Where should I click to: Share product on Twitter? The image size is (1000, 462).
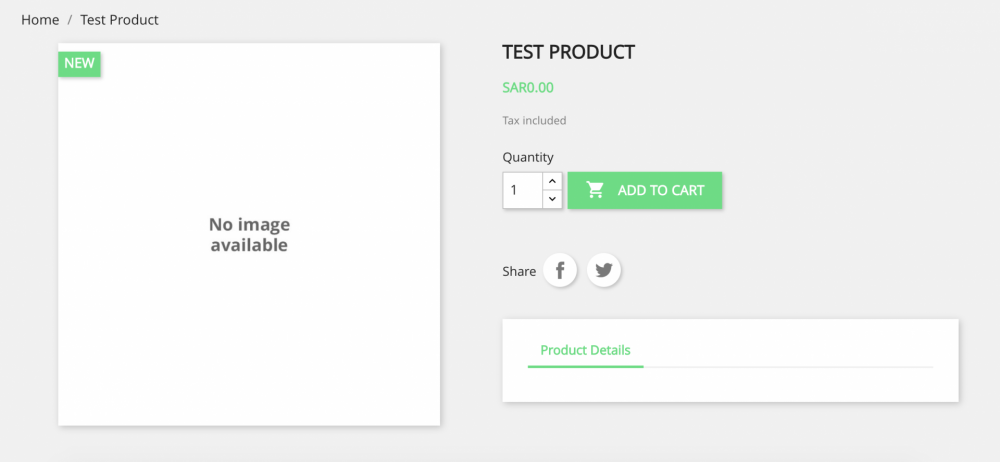pyautogui.click(x=604, y=270)
